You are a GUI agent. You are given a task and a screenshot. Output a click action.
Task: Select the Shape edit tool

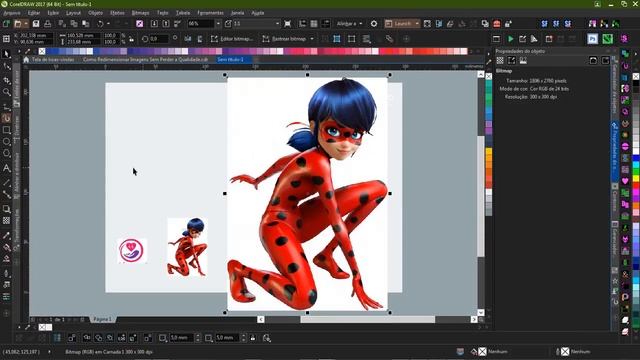7,66
